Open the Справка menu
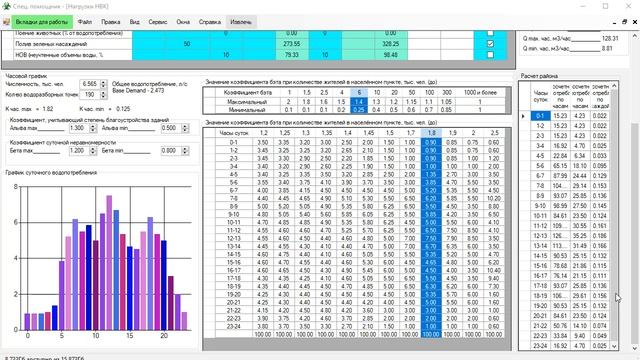This screenshot has width=640, height=360. (210, 22)
